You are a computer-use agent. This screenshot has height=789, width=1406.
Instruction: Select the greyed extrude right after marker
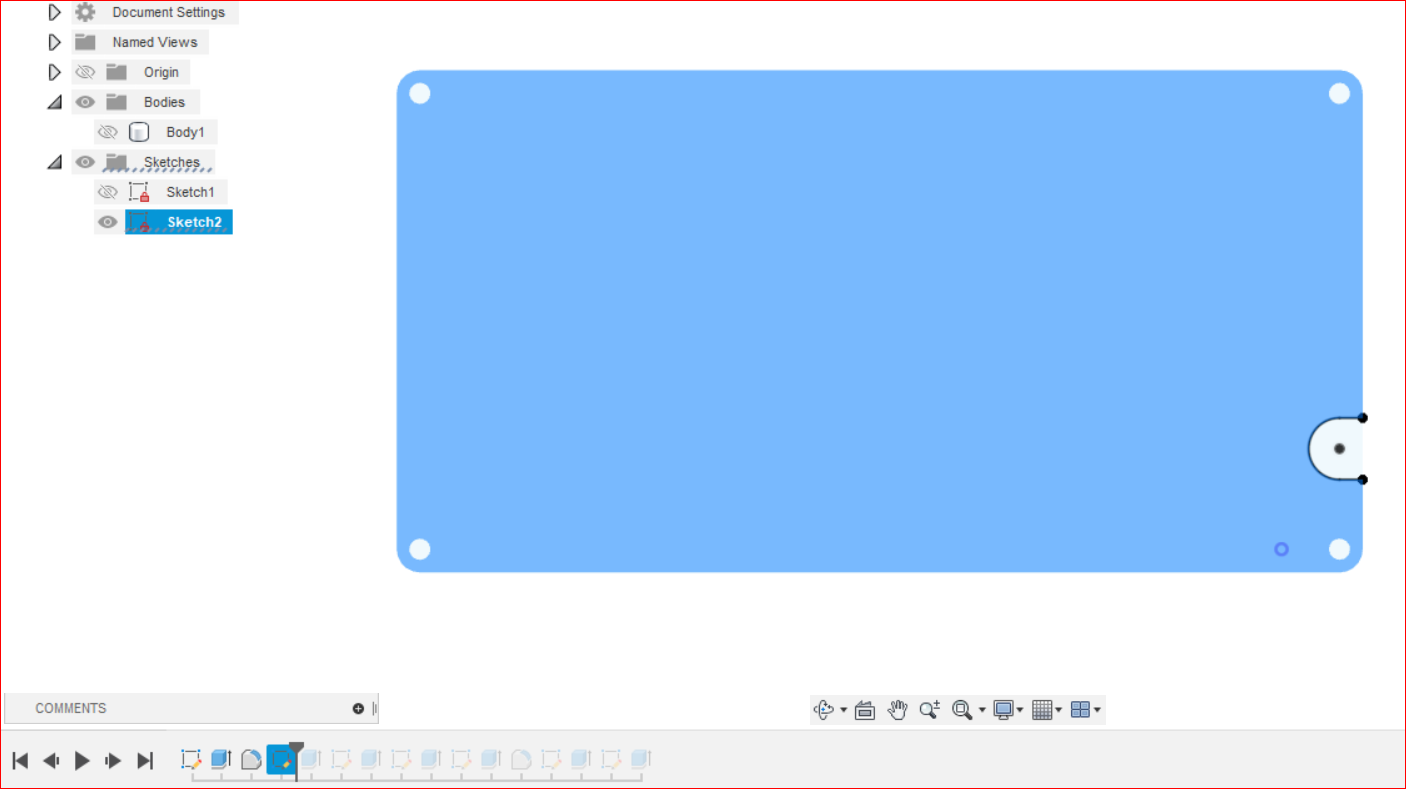311,759
